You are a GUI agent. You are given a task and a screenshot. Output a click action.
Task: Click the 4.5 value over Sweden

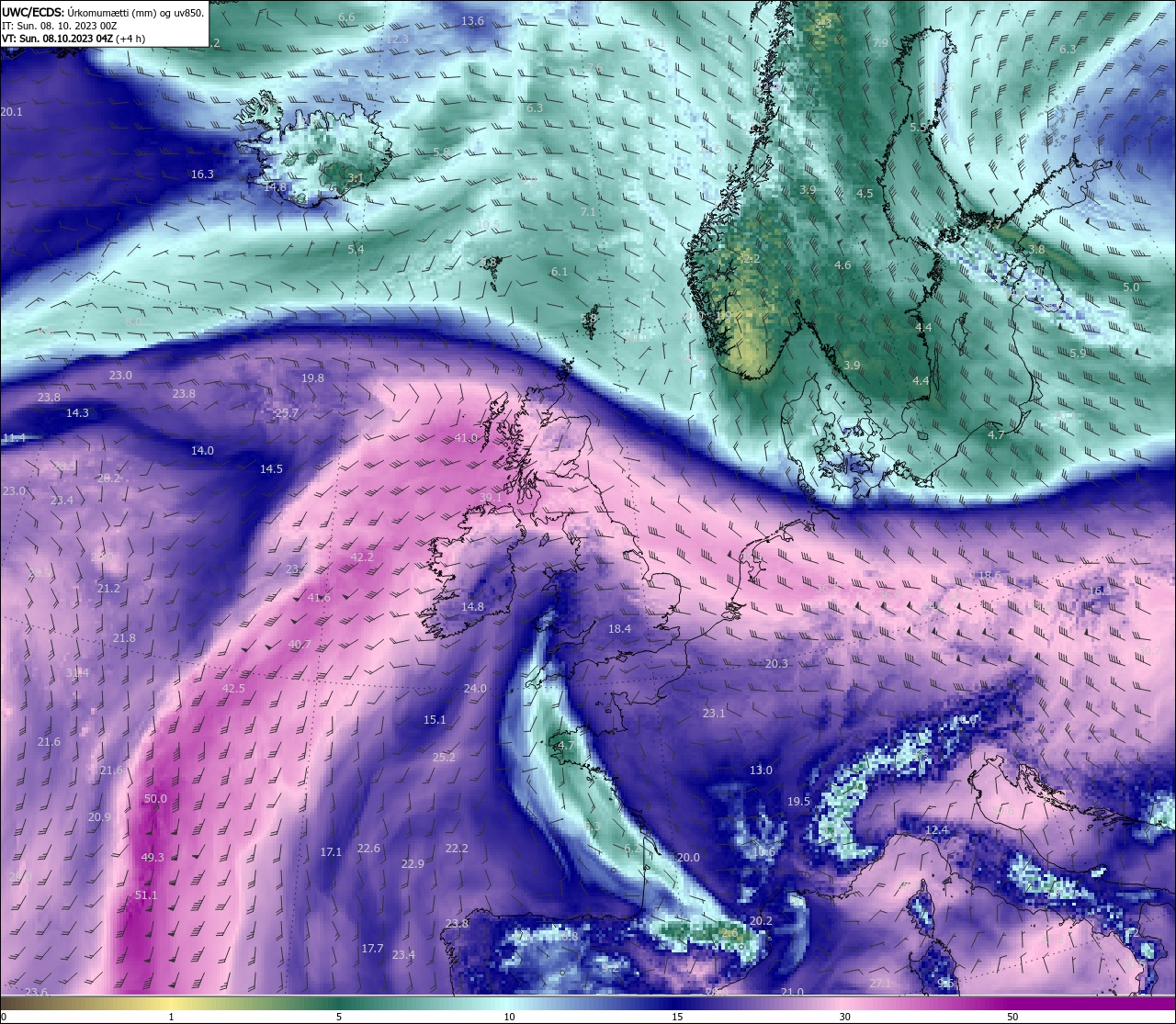pos(865,194)
